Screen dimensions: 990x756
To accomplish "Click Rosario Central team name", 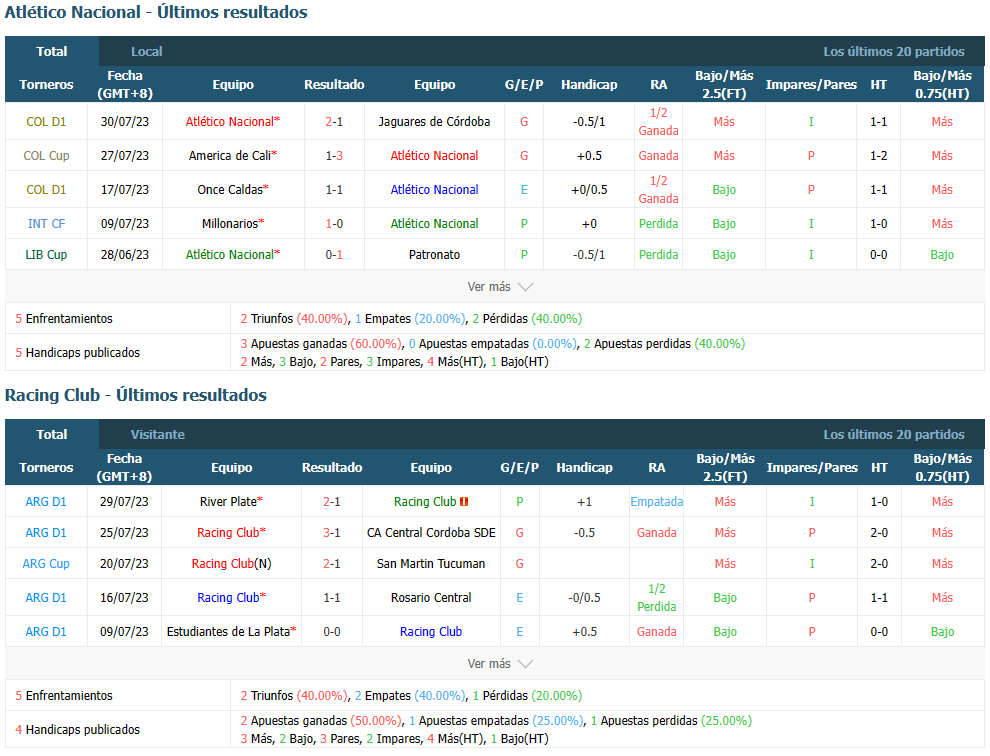I will tap(431, 598).
